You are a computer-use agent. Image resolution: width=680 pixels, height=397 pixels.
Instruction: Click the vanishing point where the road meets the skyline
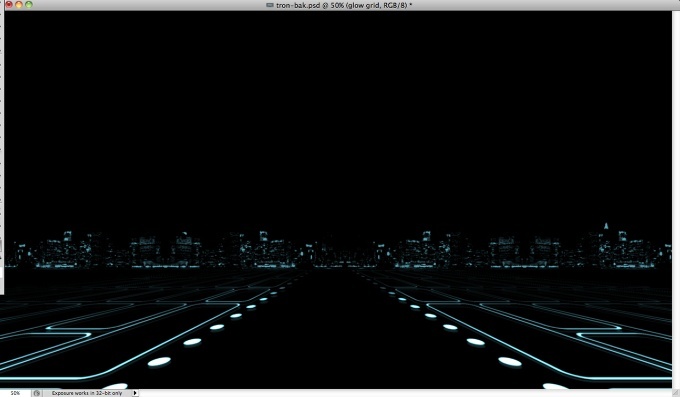pyautogui.click(x=333, y=269)
